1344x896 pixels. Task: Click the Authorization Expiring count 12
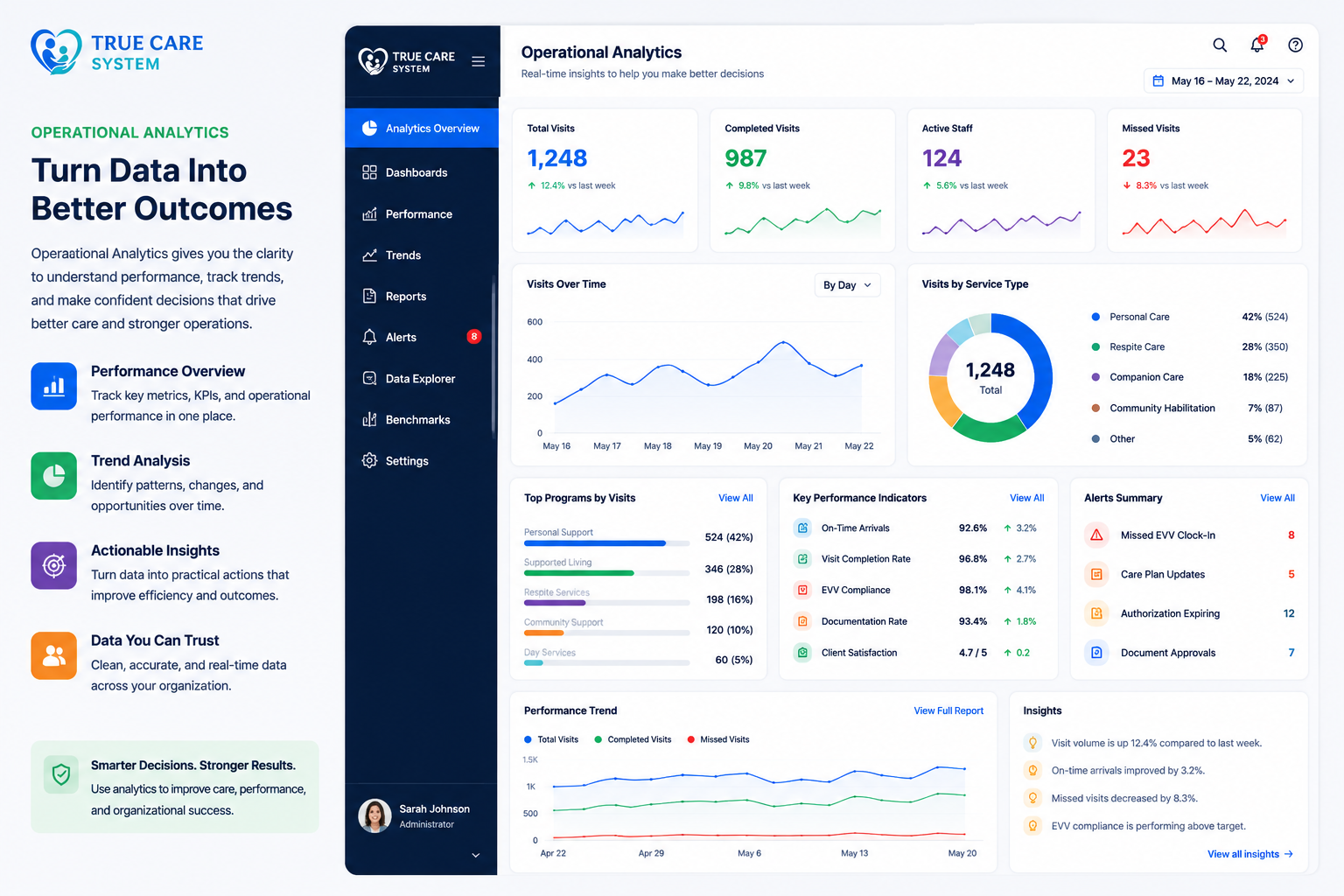tap(1289, 613)
